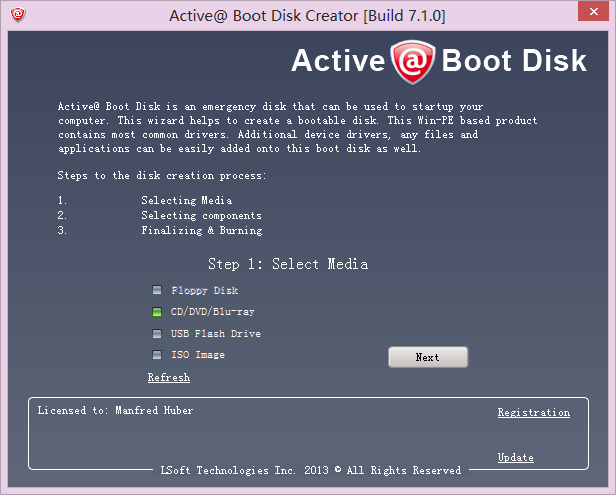Refresh the media list
The image size is (616, 495).
click(x=169, y=378)
